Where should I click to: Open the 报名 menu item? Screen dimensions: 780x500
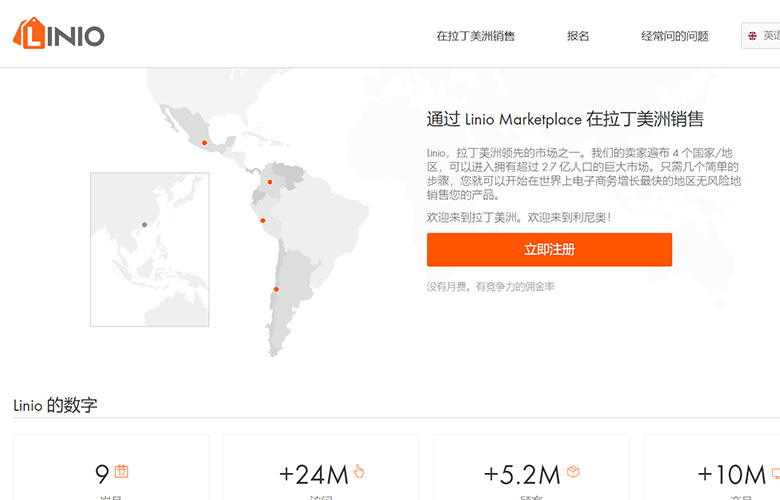(578, 36)
